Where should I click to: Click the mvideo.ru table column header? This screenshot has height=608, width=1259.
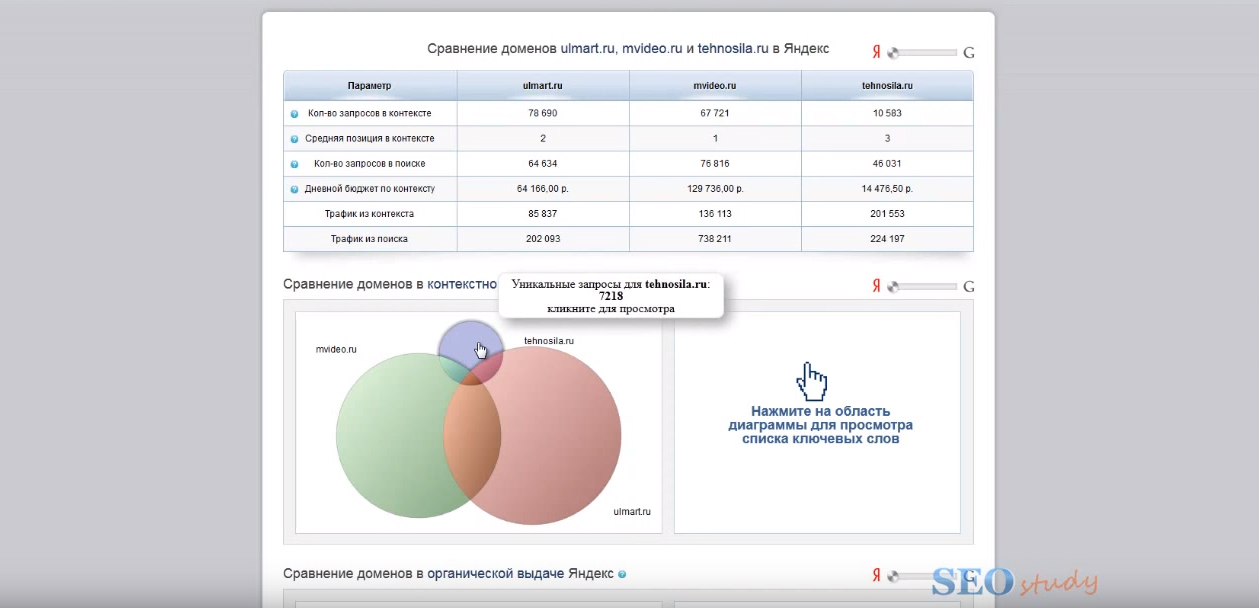point(715,86)
